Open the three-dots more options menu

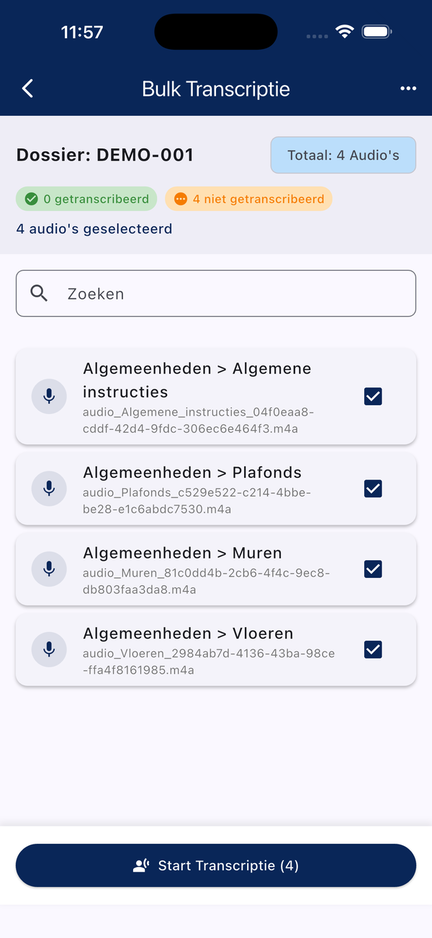pyautogui.click(x=408, y=89)
